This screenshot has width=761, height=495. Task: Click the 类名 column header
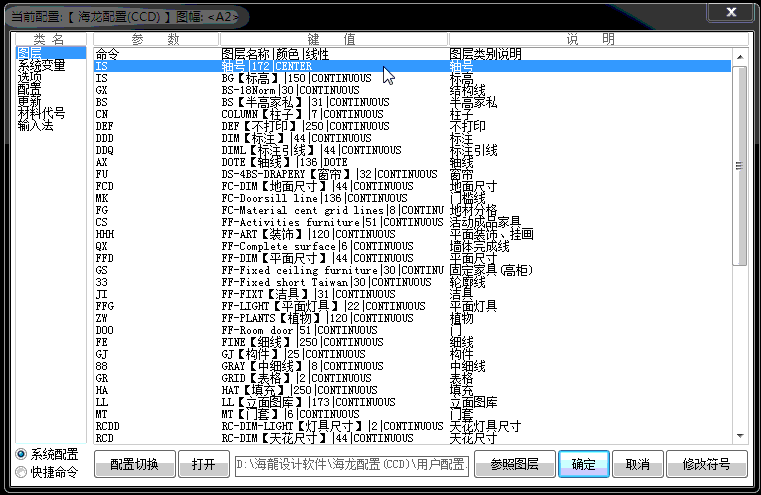(50, 39)
